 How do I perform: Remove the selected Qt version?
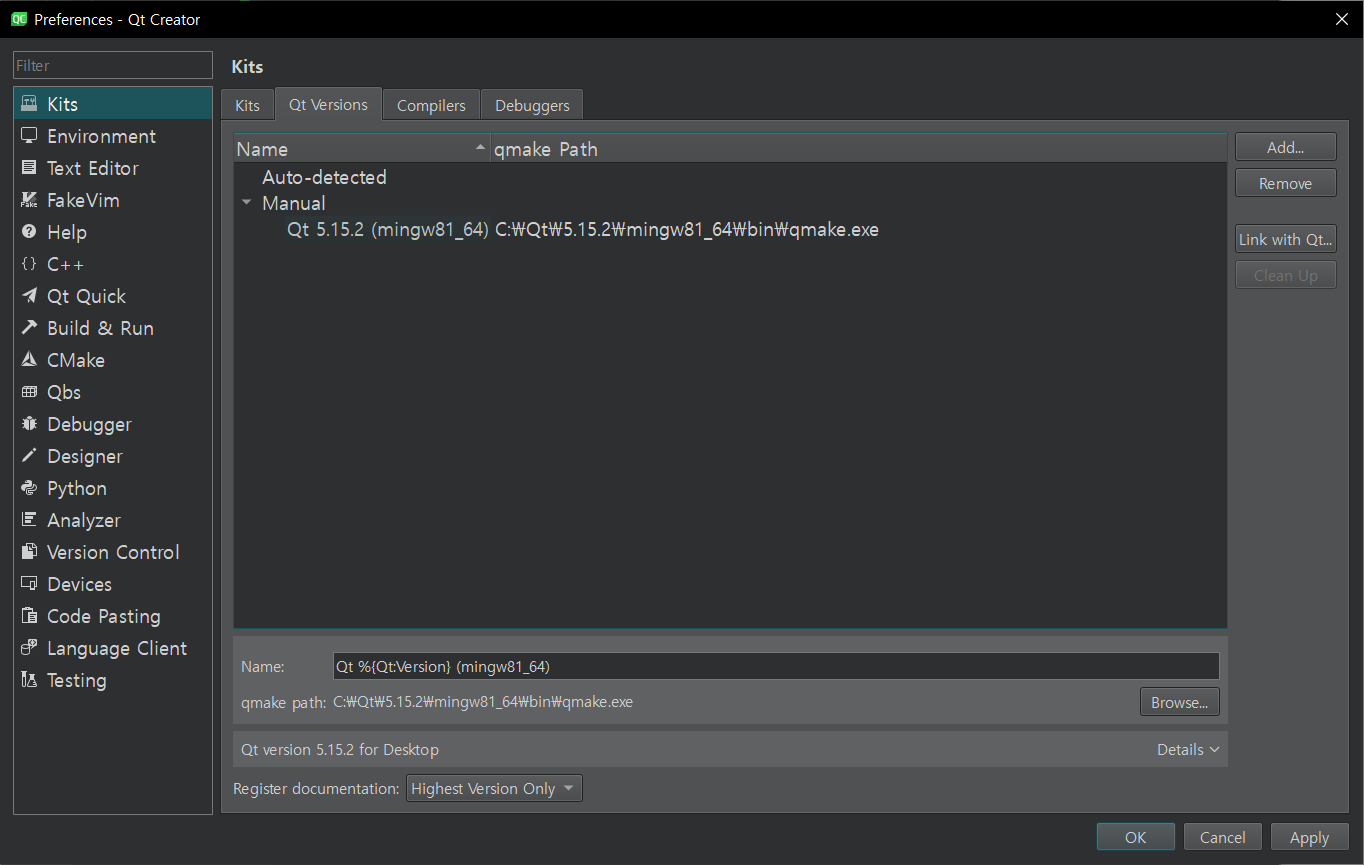tap(1285, 184)
